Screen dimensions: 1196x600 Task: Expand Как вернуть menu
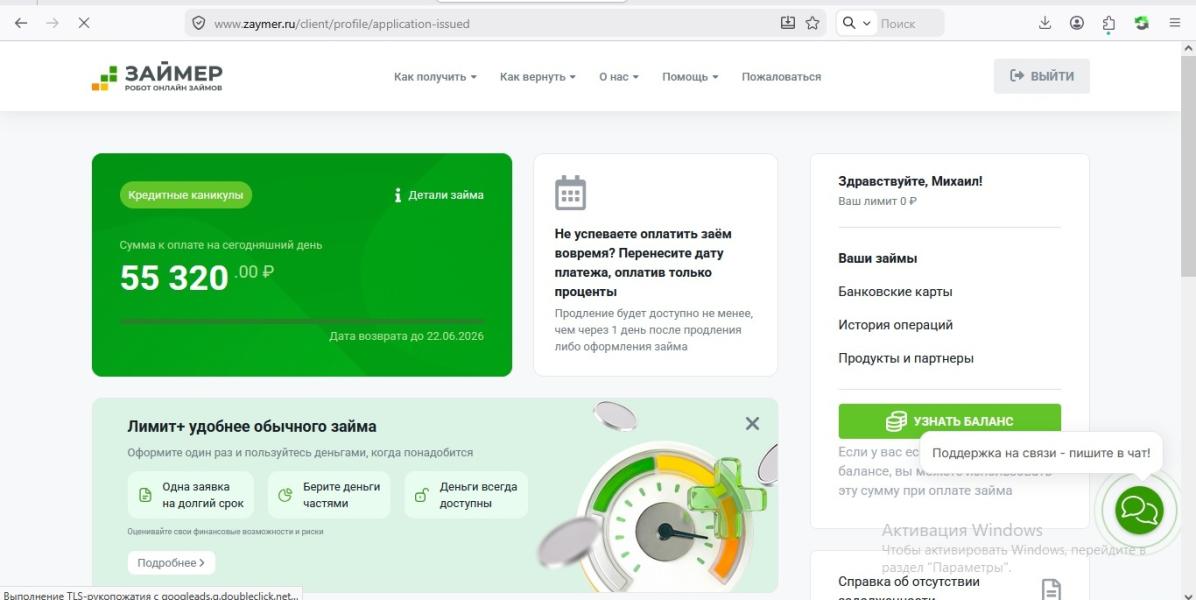click(538, 77)
